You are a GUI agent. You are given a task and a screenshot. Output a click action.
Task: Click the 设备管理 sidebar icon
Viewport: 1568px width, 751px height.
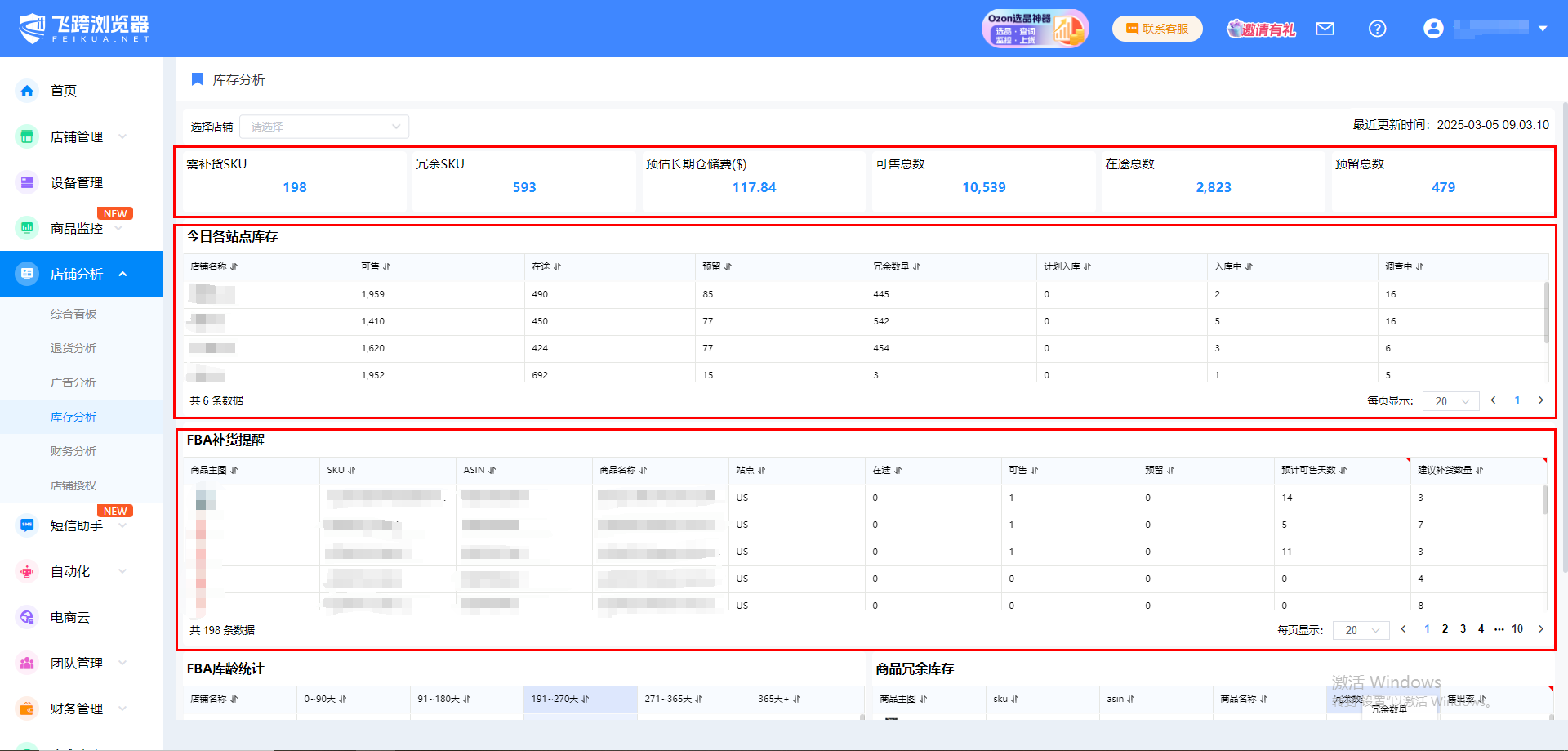click(x=27, y=182)
